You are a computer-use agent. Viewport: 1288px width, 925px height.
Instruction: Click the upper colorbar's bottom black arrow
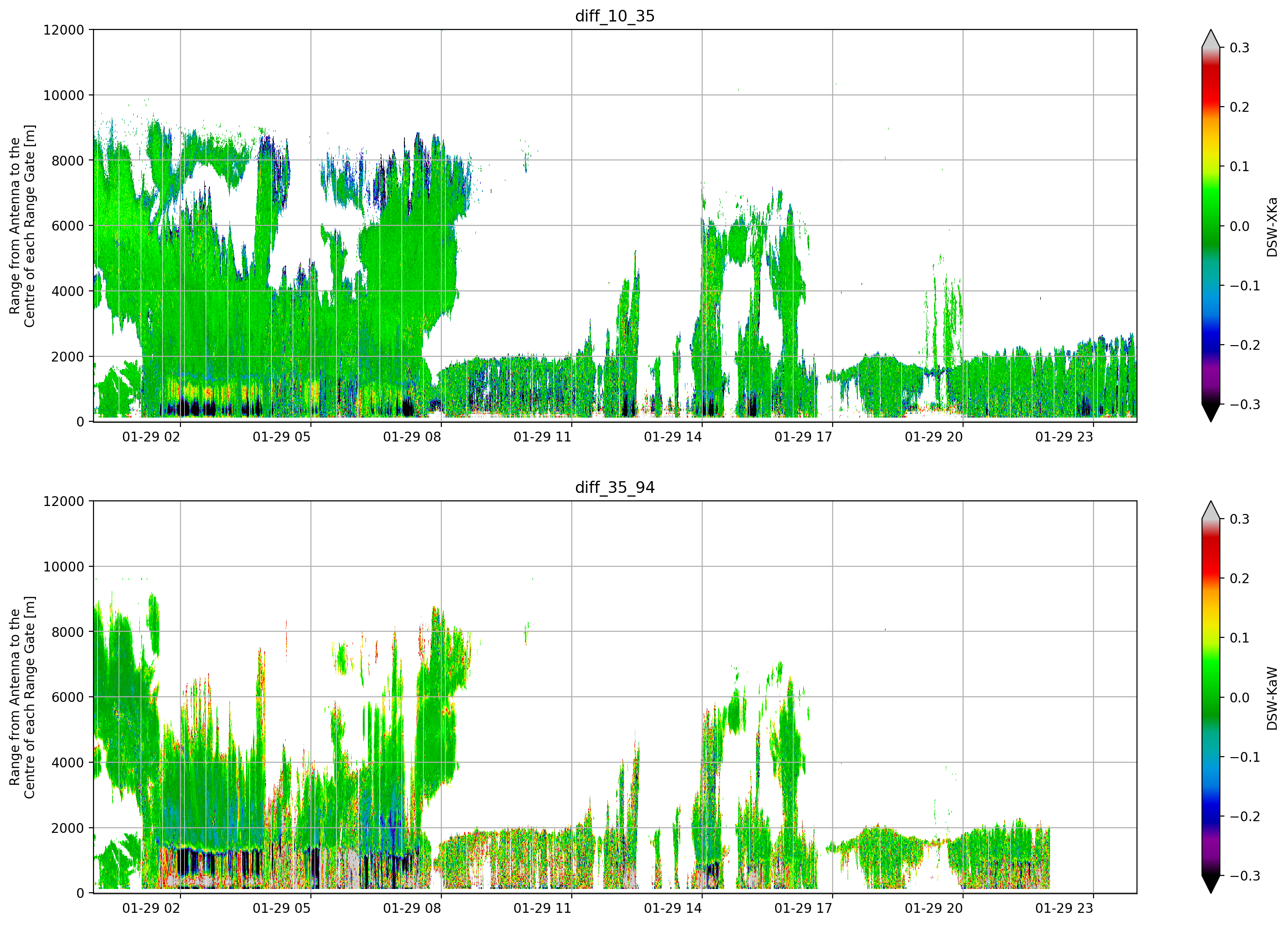coord(1211,412)
